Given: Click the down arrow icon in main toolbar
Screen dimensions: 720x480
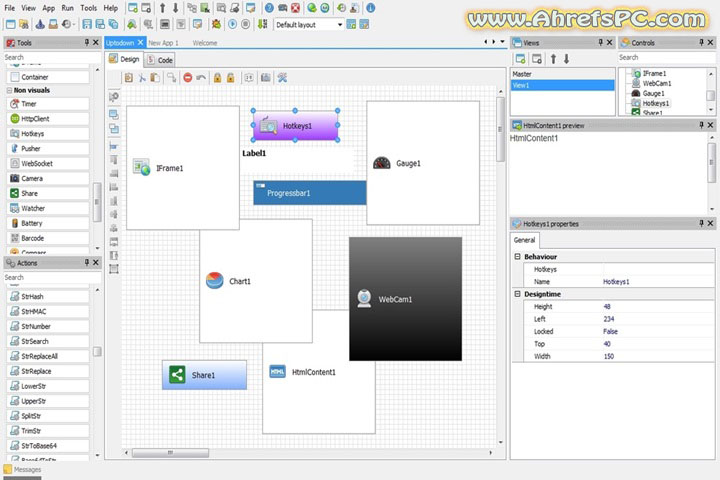Looking at the screenshot, I should 175,8.
